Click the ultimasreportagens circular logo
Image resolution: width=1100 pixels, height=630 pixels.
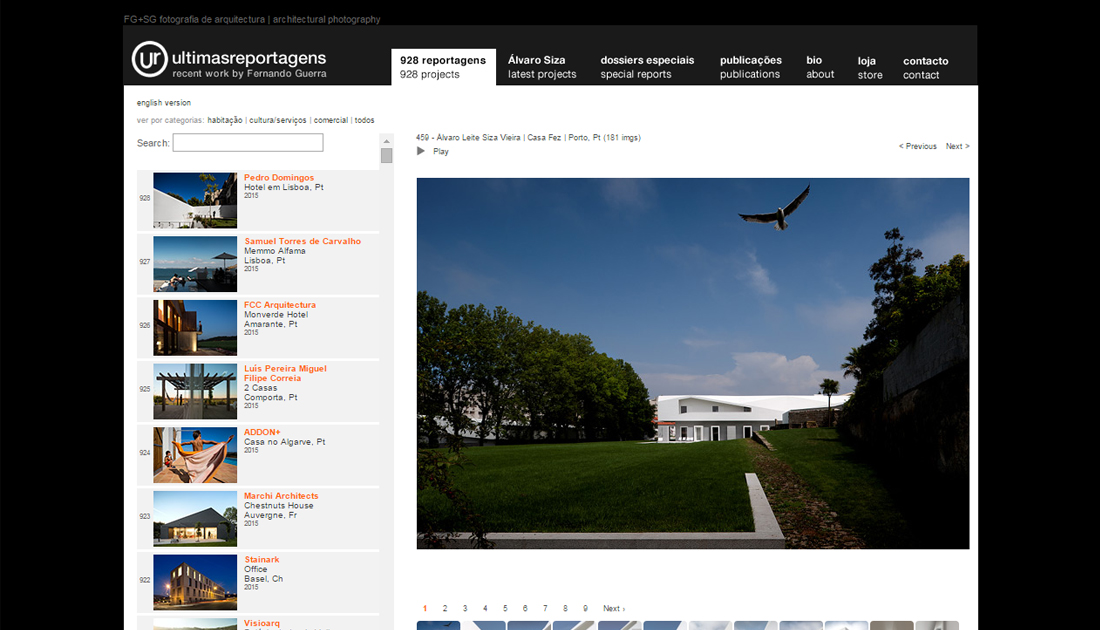click(150, 60)
